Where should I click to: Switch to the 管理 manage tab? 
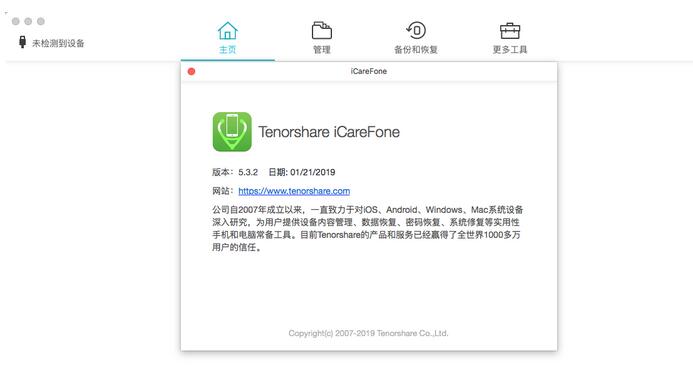tap(322, 38)
